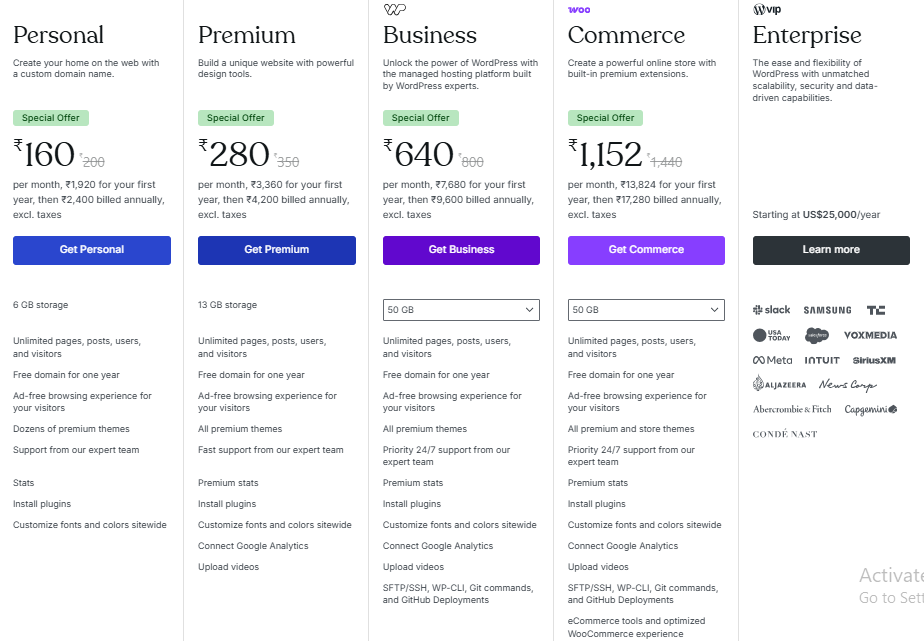Click Get Commerce to purchase
This screenshot has height=641, width=924.
click(x=646, y=250)
